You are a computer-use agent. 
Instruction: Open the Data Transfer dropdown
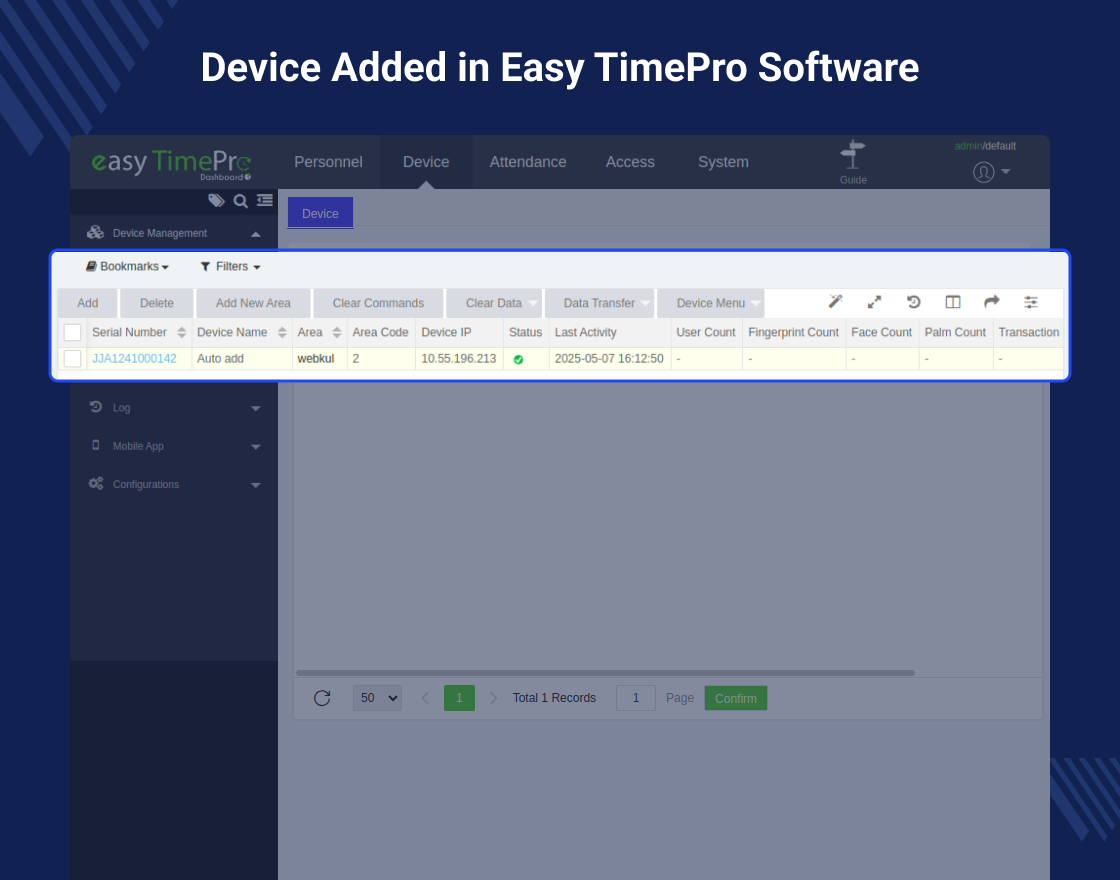pos(599,303)
